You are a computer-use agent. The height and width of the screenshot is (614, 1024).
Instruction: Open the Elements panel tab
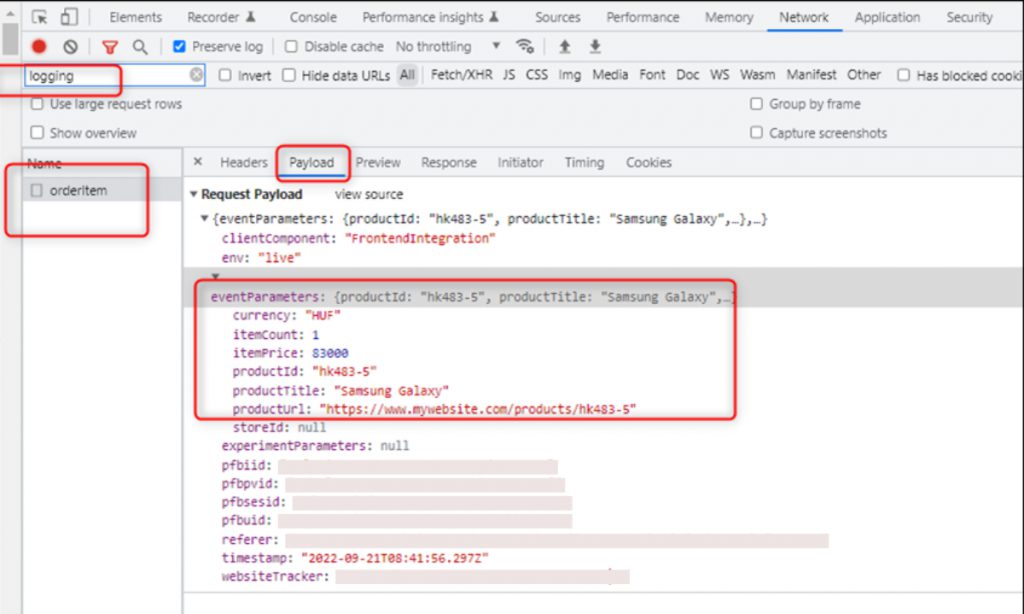135,17
